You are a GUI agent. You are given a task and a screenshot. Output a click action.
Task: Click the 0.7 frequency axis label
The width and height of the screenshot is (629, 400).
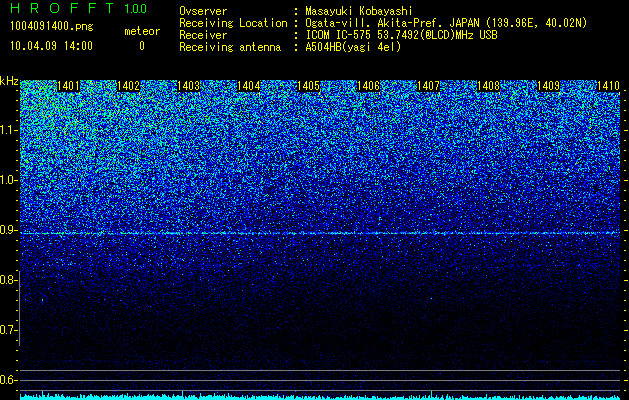tap(9, 330)
